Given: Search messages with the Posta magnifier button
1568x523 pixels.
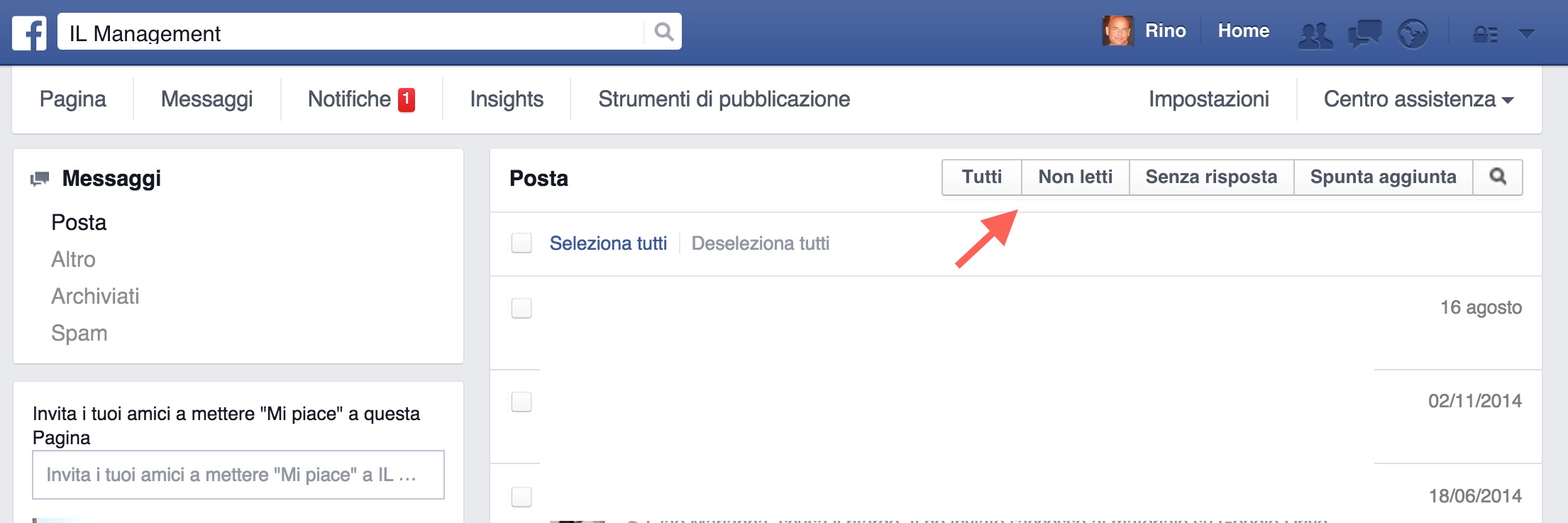Looking at the screenshot, I should click(x=1497, y=177).
